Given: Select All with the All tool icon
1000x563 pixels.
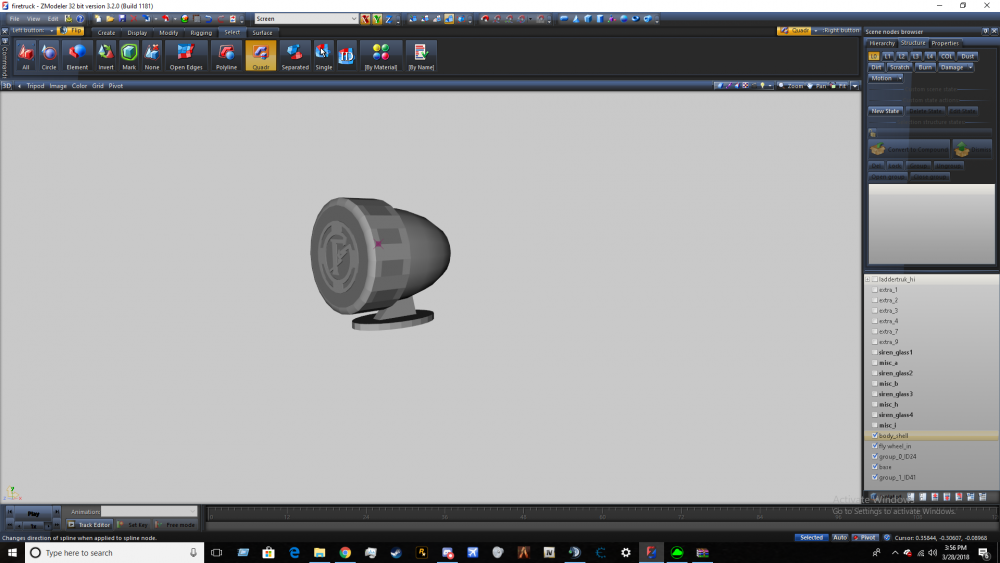Looking at the screenshot, I should point(26,56).
